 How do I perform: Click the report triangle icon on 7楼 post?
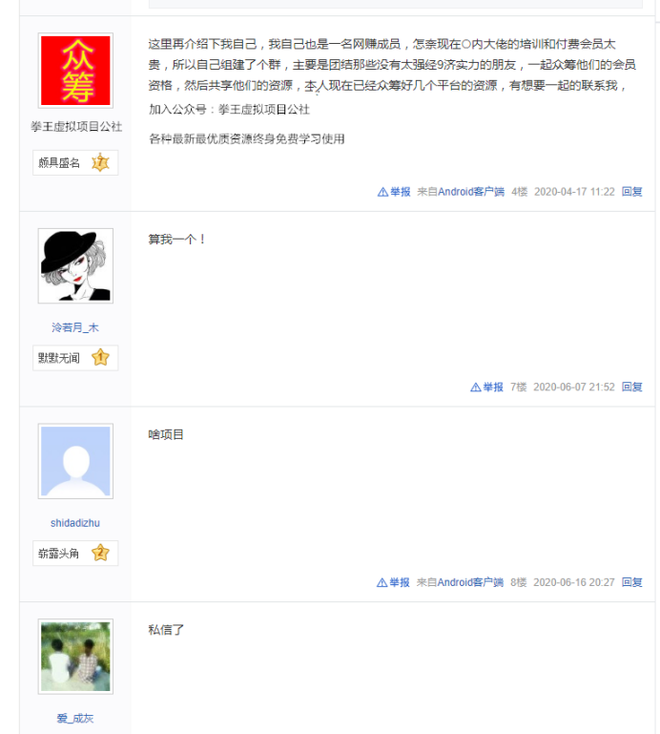pos(475,387)
